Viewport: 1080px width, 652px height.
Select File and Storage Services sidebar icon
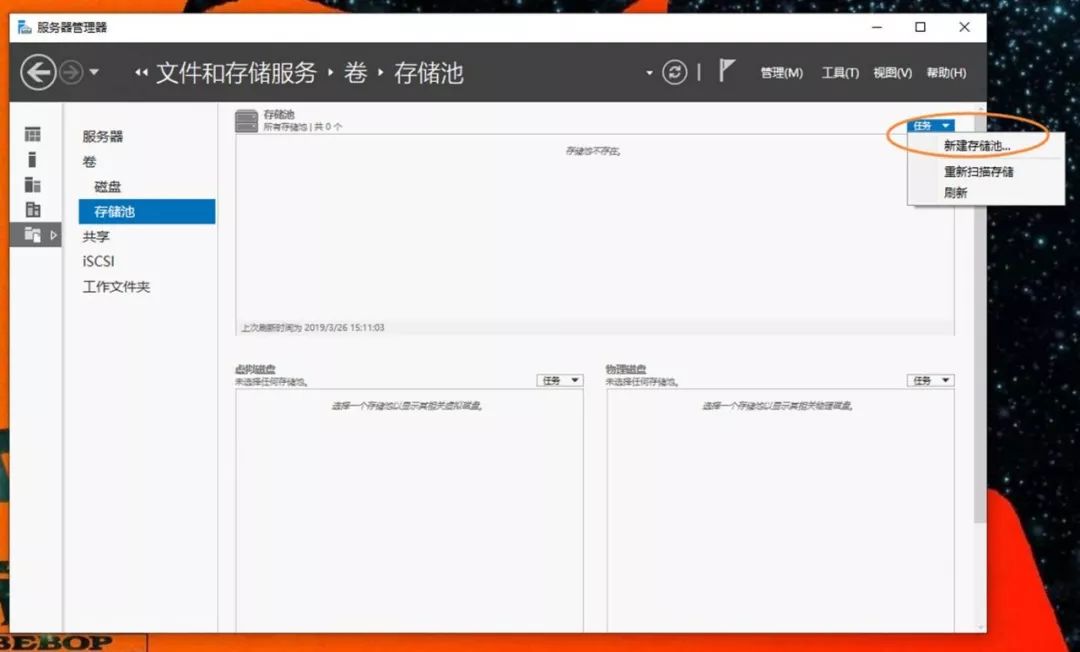[x=32, y=234]
